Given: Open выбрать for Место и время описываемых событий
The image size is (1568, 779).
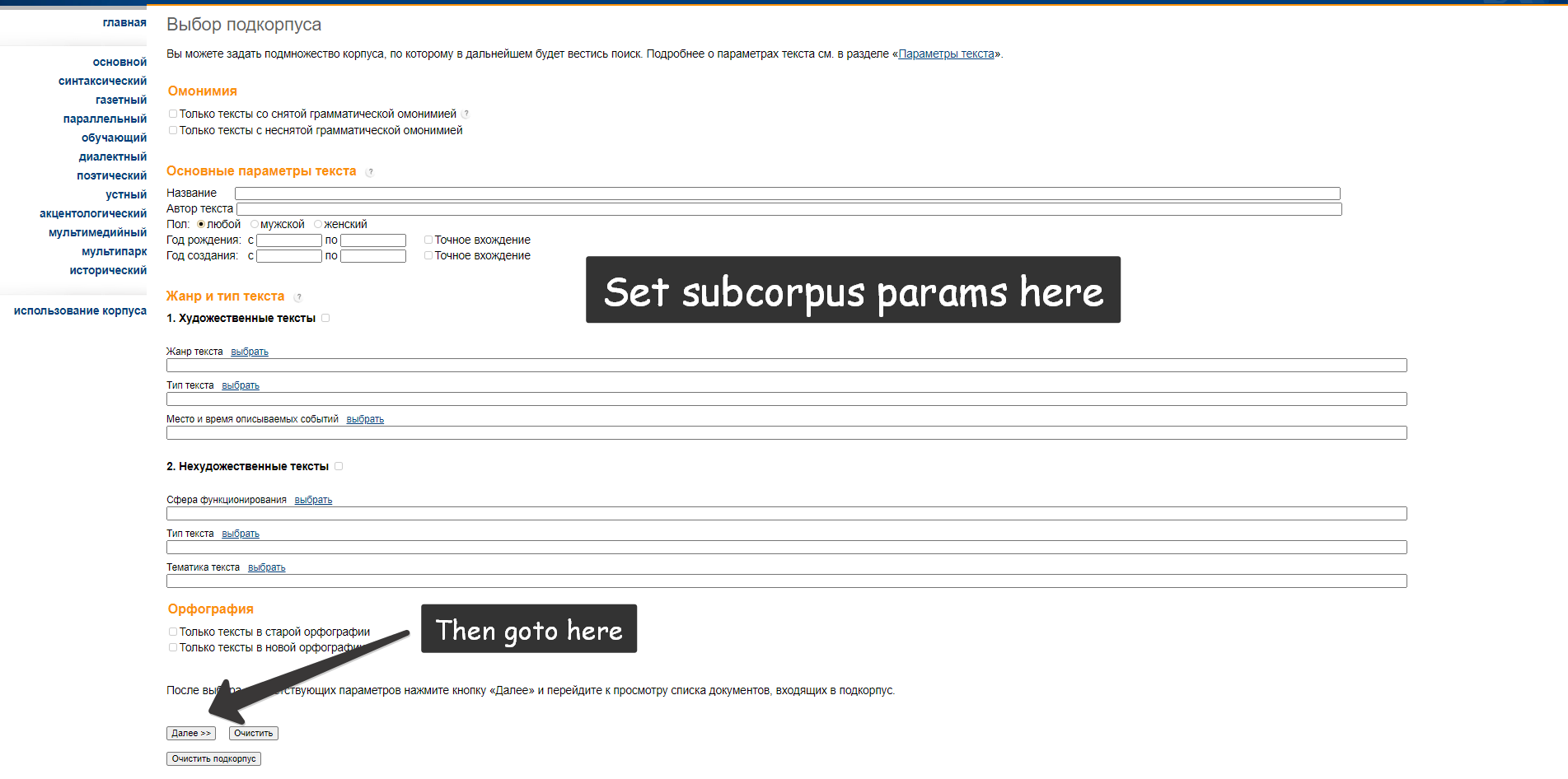Looking at the screenshot, I should point(365,419).
